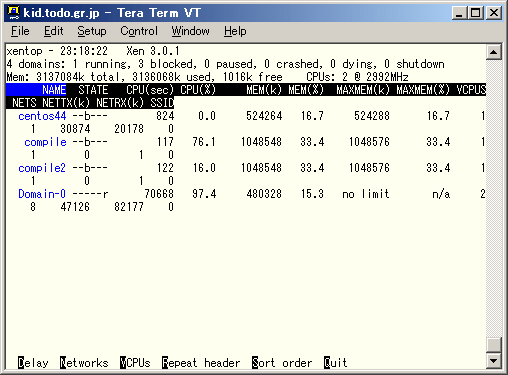
Task: Click the Networks option in xentop footer
Action: coord(84,363)
